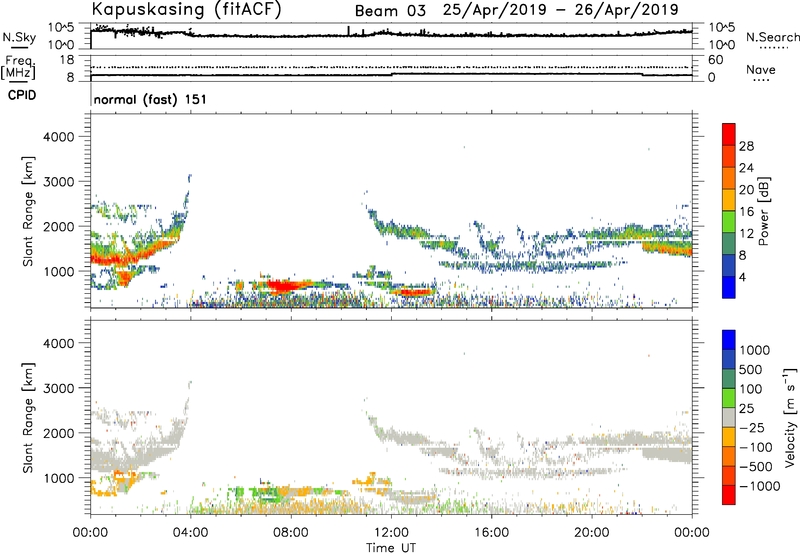Click the "1000" tick on the velocity scale

tap(754, 350)
